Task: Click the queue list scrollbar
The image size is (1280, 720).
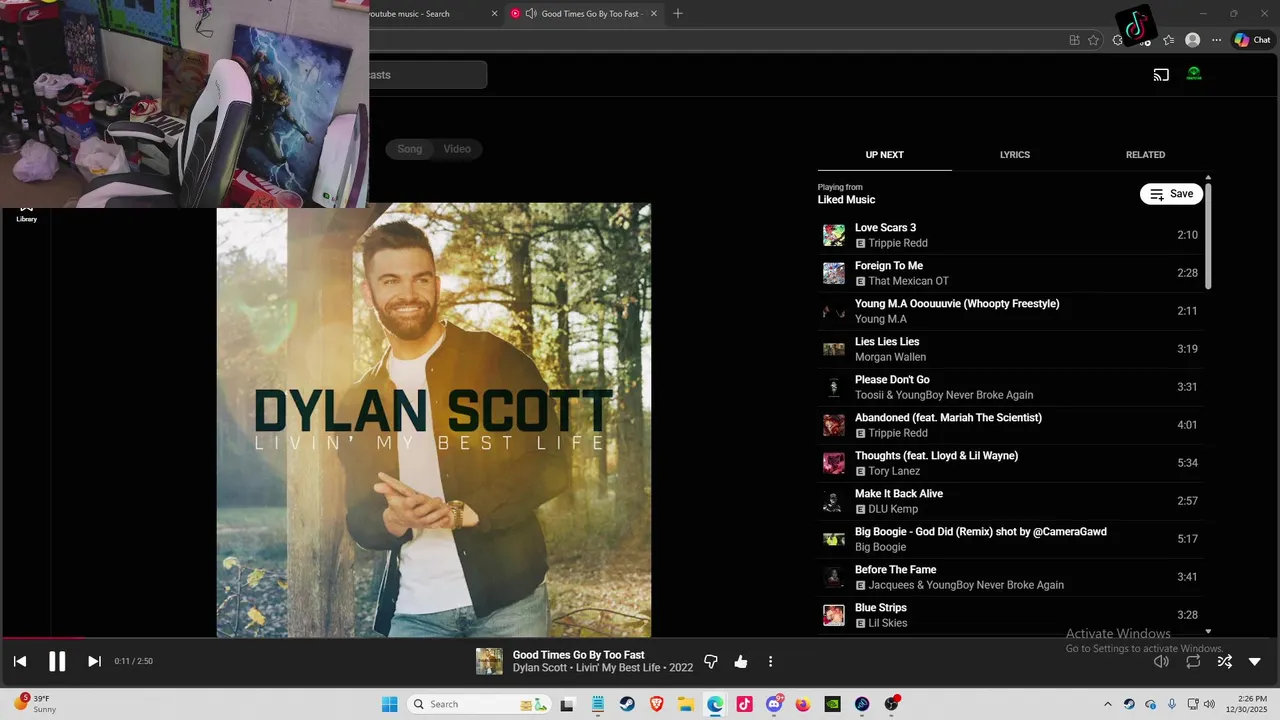Action: tap(1208, 236)
